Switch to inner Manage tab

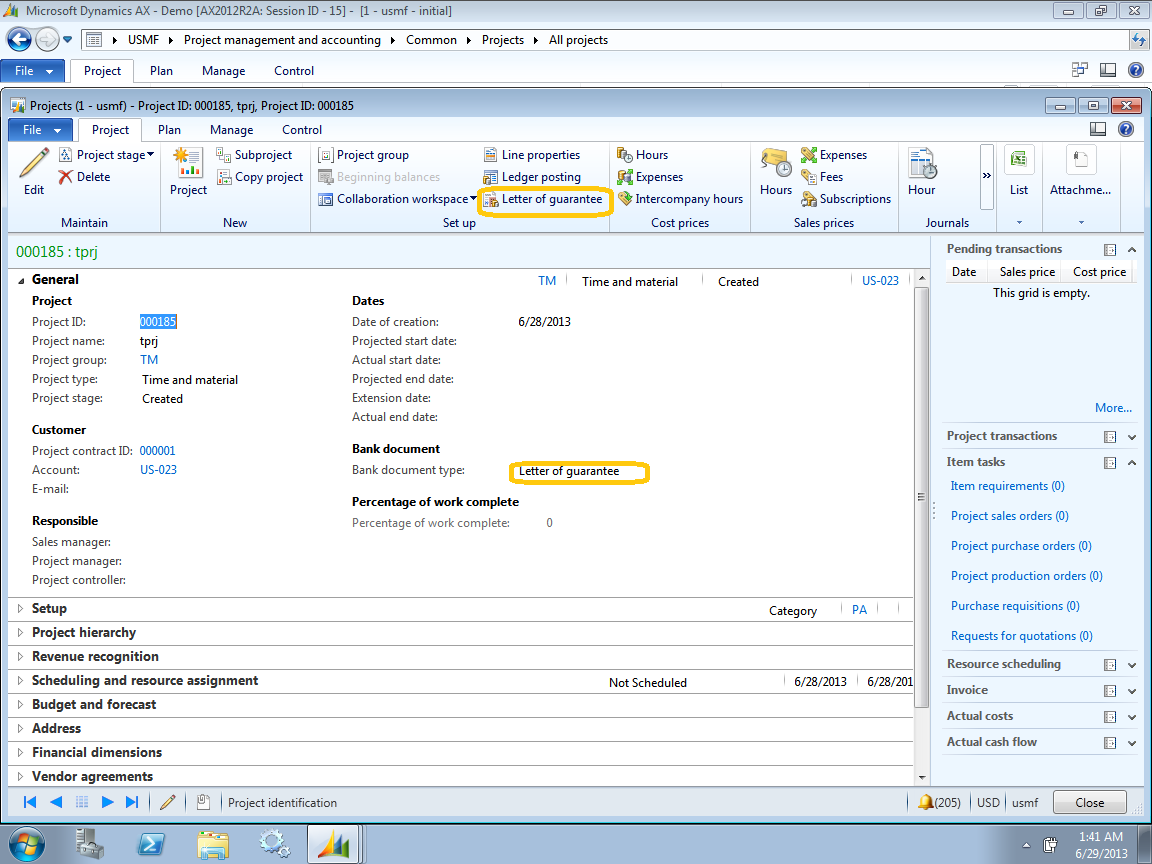point(231,130)
